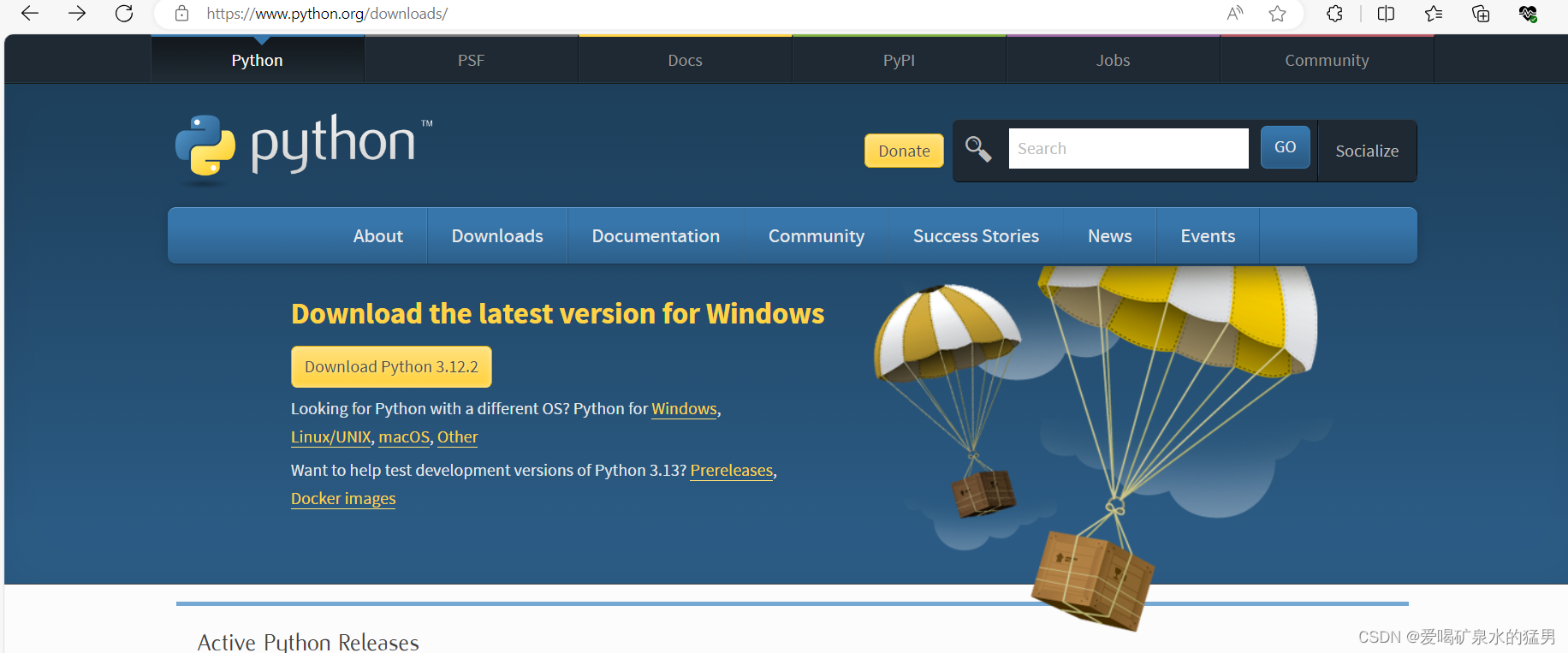Open browser essentials heart icon
The height and width of the screenshot is (653, 1568).
pos(1528,13)
